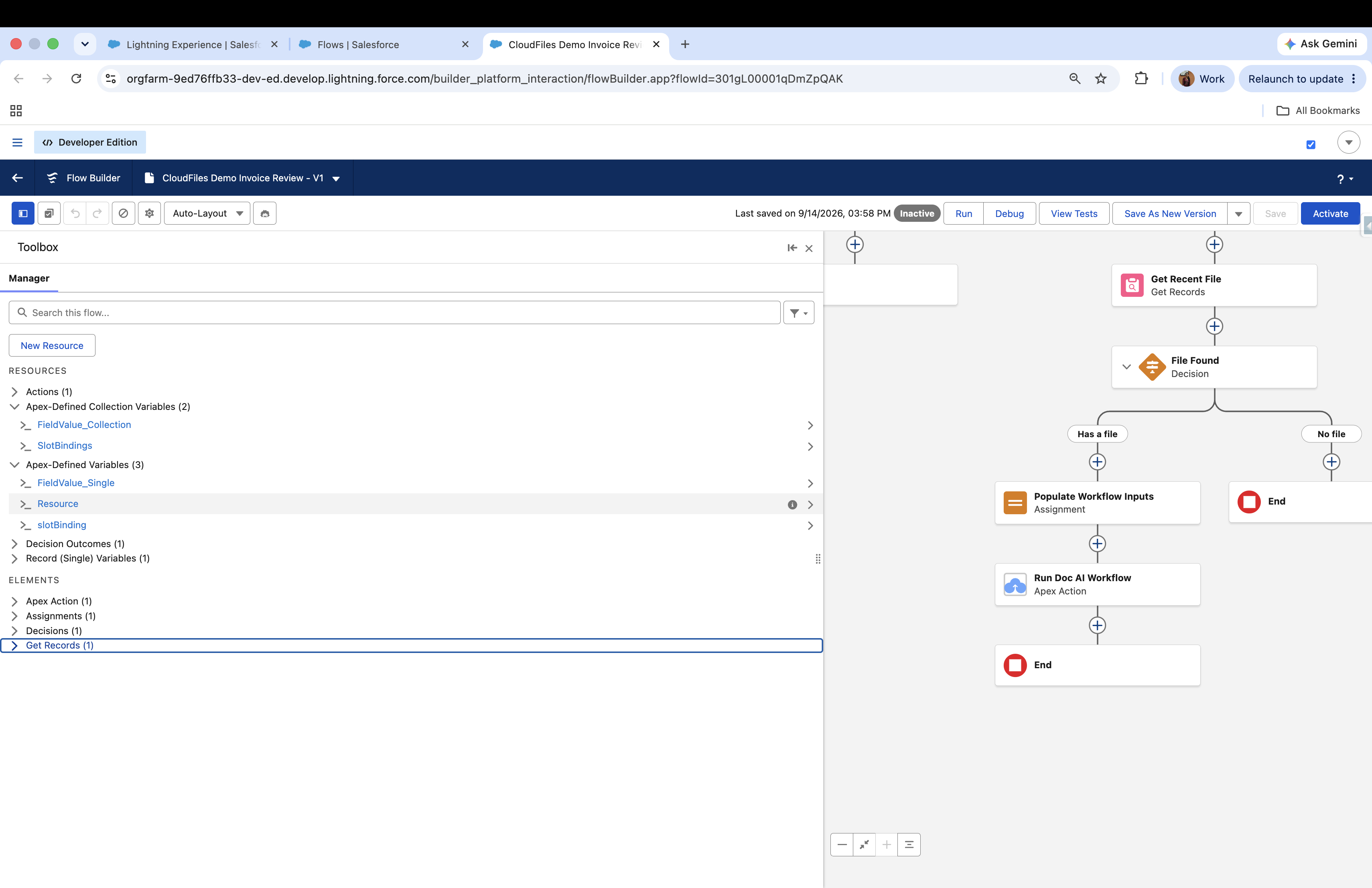Go back using Flow Builder arrow

[17, 178]
